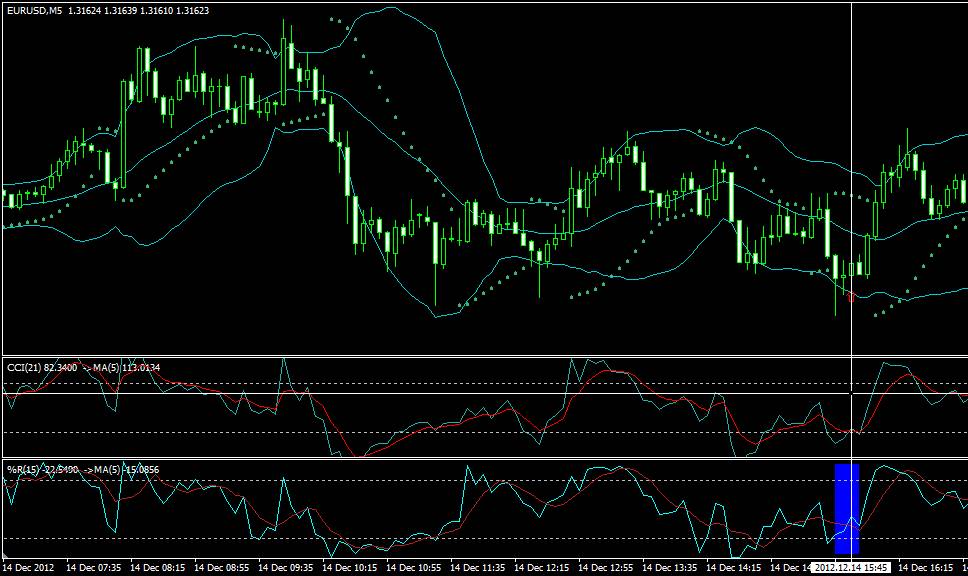This screenshot has width=968, height=576.
Task: Click the 14 Dec 10:55 time axis label
Action: click(x=414, y=567)
